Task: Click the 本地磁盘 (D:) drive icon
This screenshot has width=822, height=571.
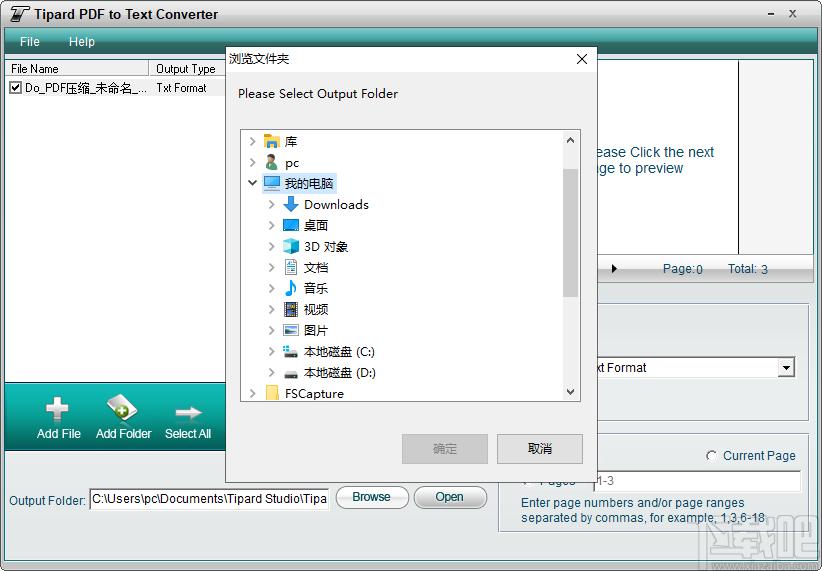Action: [291, 374]
